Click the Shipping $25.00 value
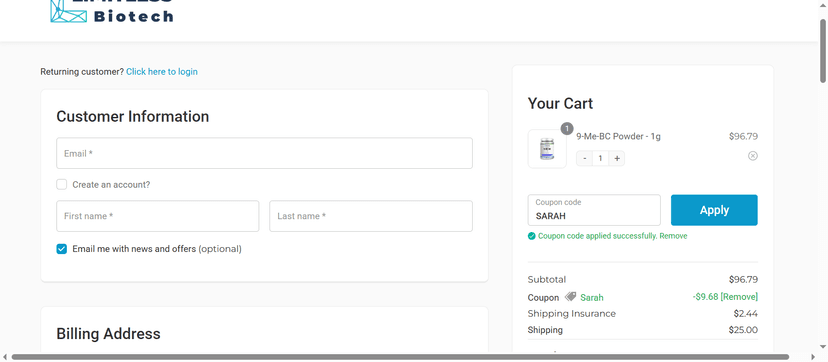 (743, 330)
